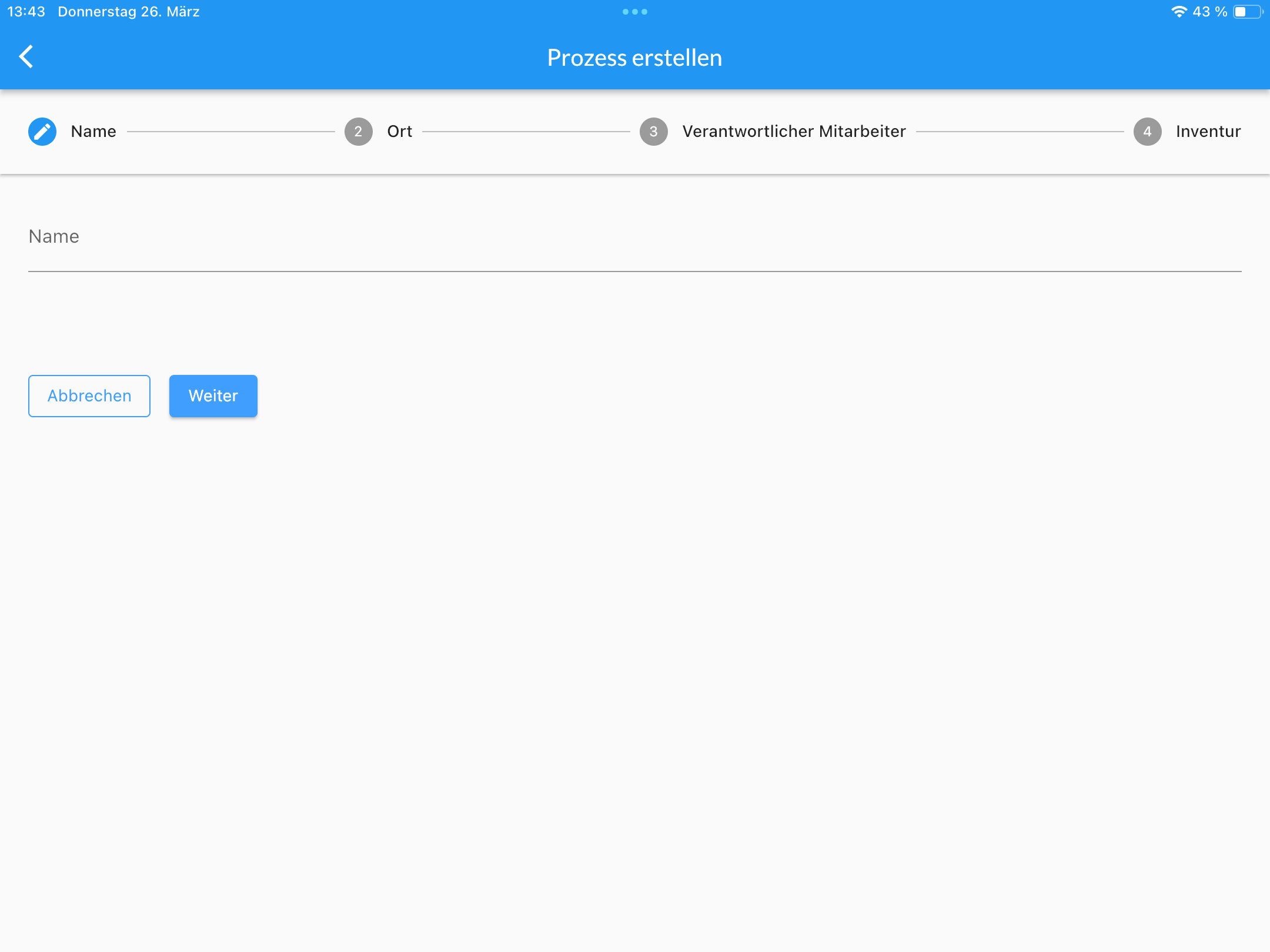The width and height of the screenshot is (1270, 952).
Task: Tap the date Donnerstag 26. März
Action: coord(129,12)
